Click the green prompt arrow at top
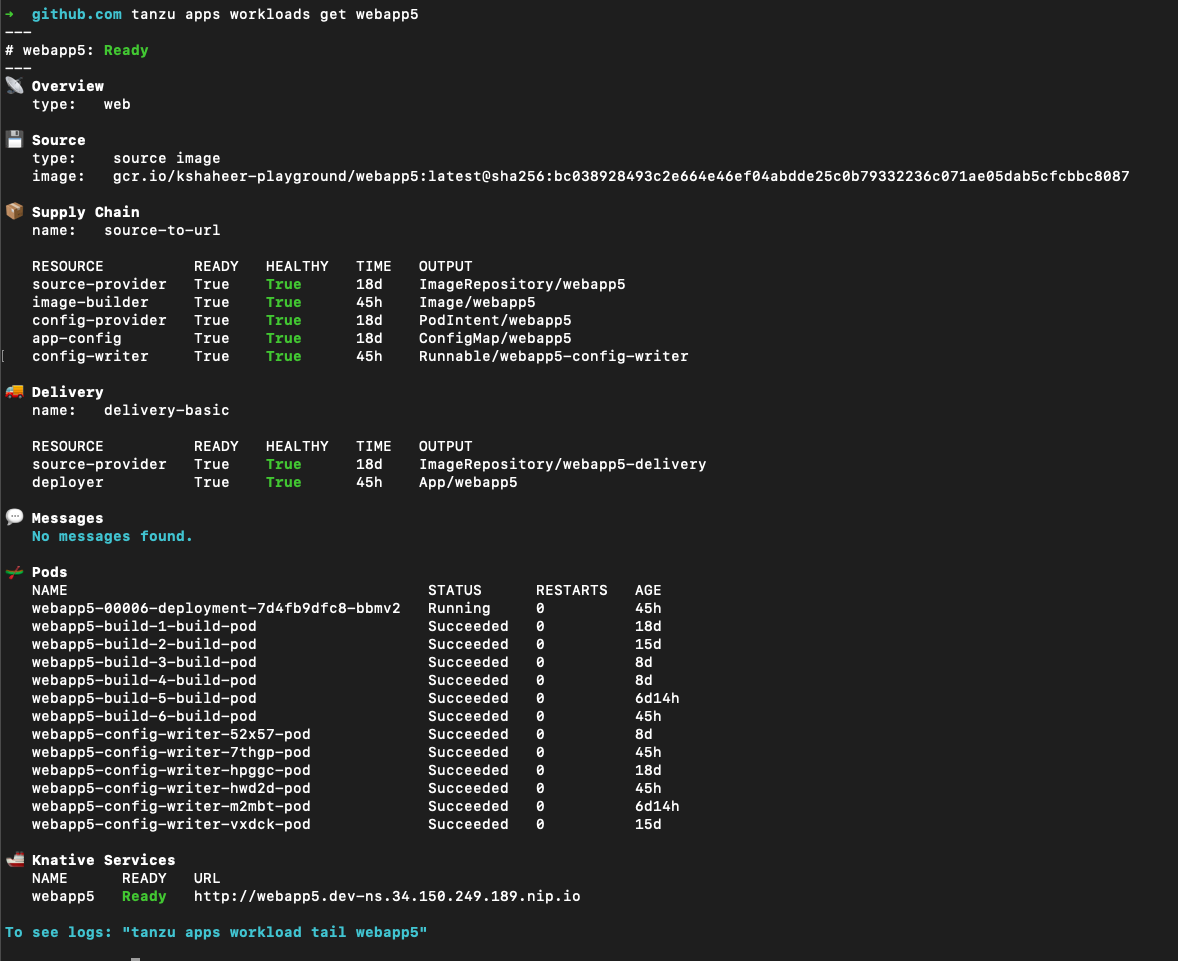1178x961 pixels. [x=10, y=14]
